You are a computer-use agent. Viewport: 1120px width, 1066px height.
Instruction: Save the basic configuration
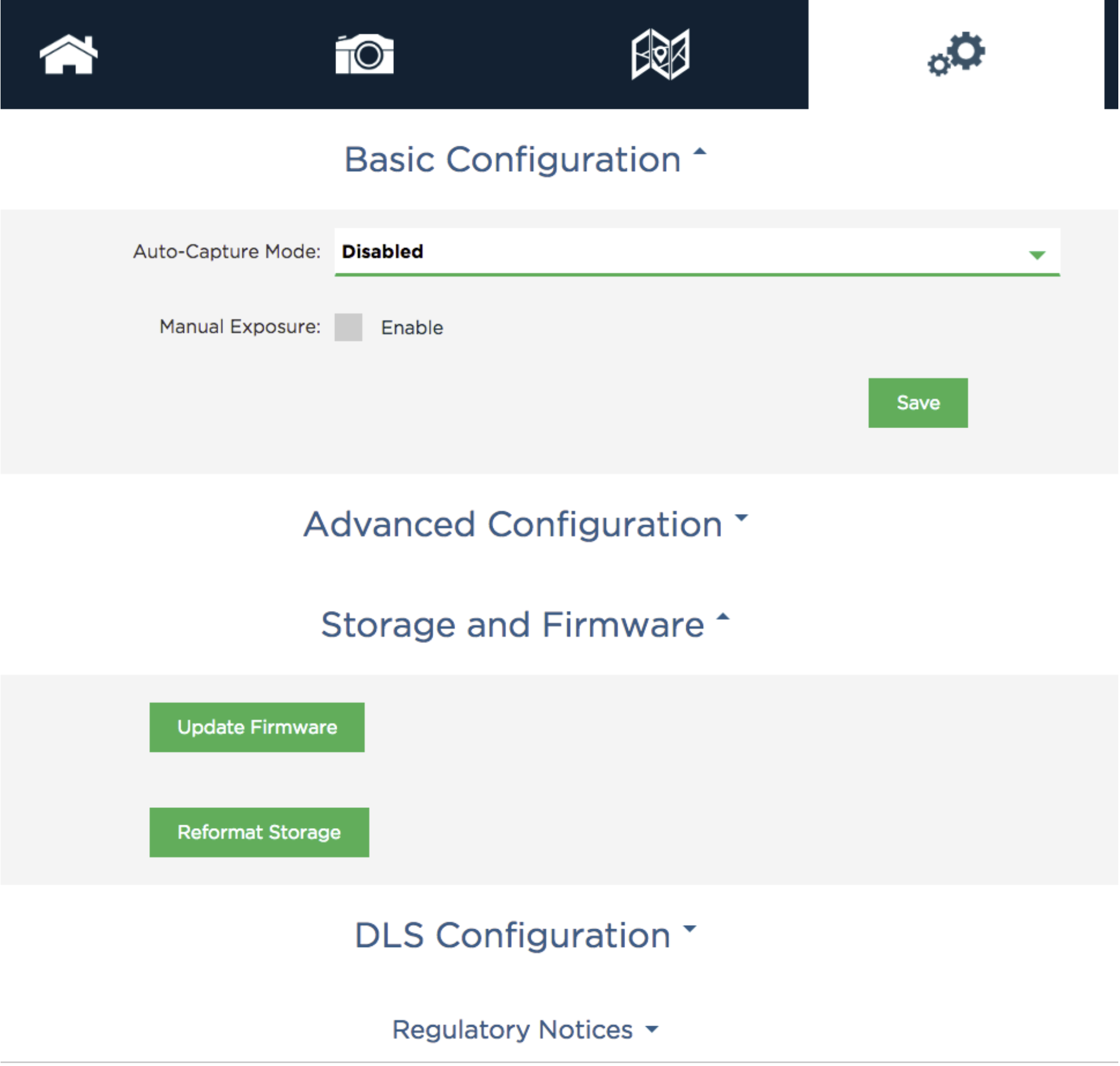click(919, 403)
